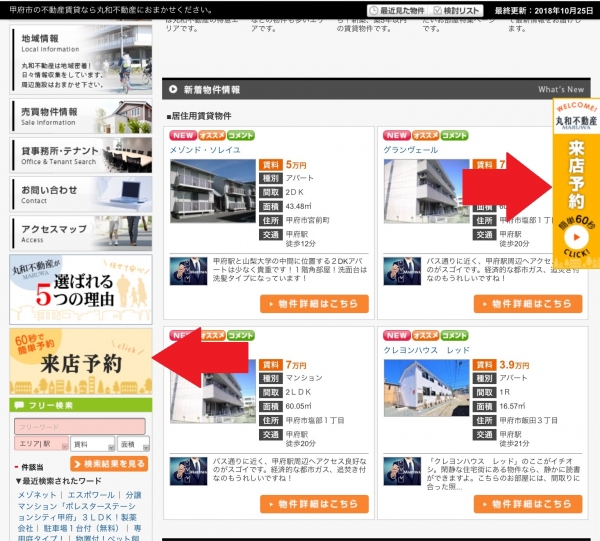The image size is (600, 541).
Task: Click the 甲府市宮前町 address text
Action: [307, 220]
